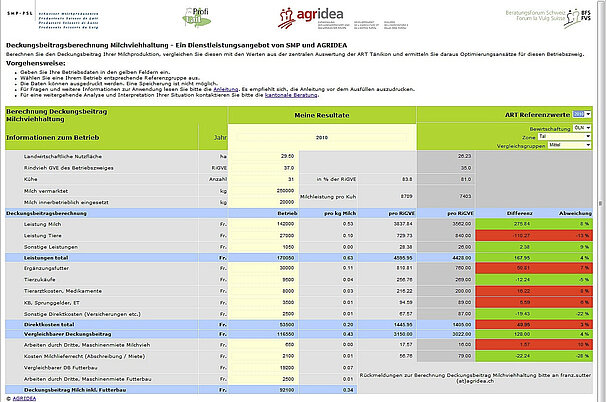The height and width of the screenshot is (402, 606).
Task: Click the Ergänzungsfutter amount field
Action: [270, 268]
